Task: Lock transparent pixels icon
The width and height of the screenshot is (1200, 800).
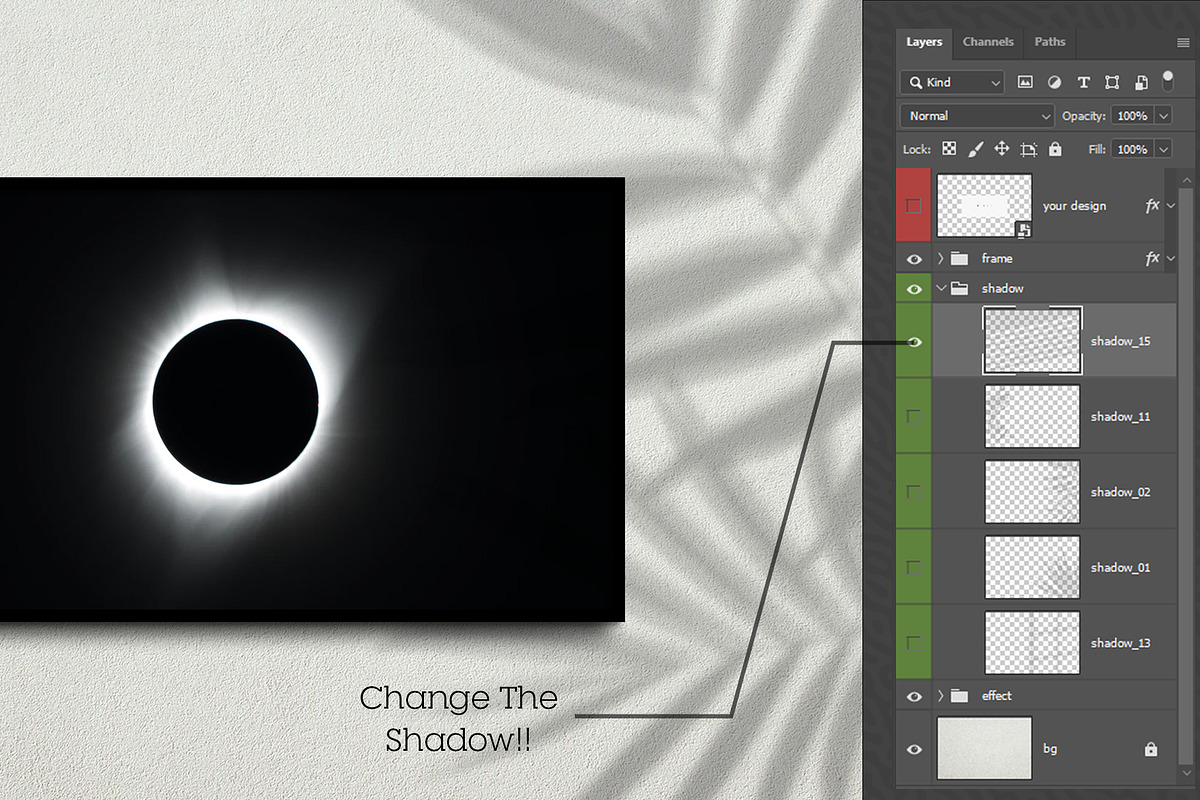Action: pos(950,149)
